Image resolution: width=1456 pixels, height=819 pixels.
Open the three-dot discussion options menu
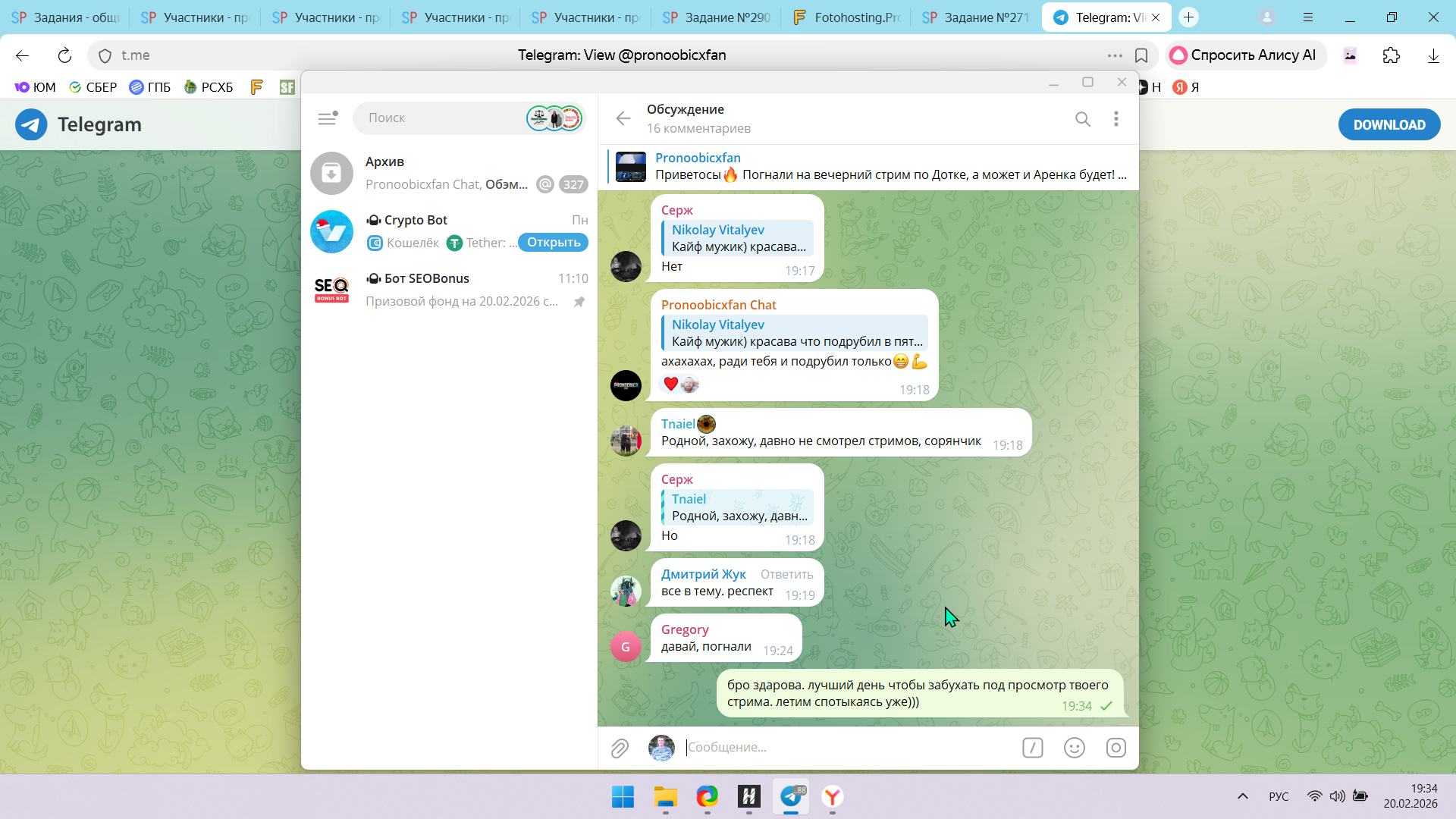pyautogui.click(x=1116, y=119)
